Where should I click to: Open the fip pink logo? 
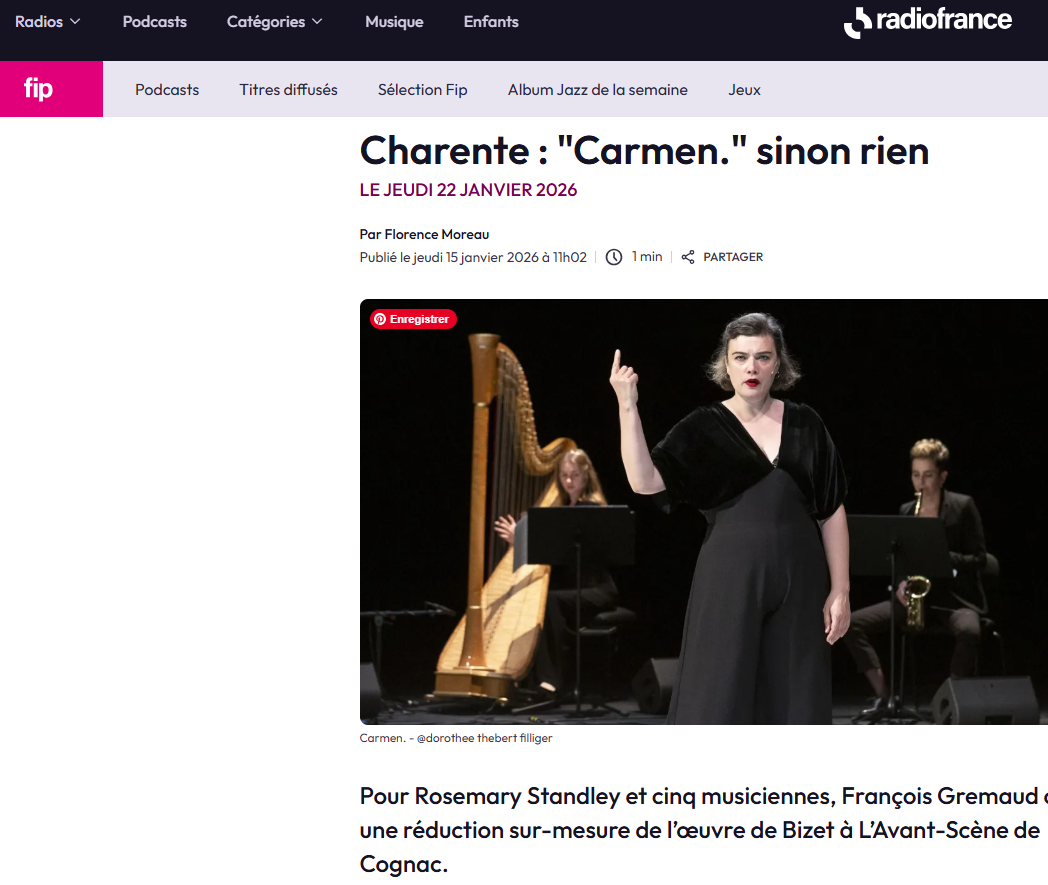[51, 89]
